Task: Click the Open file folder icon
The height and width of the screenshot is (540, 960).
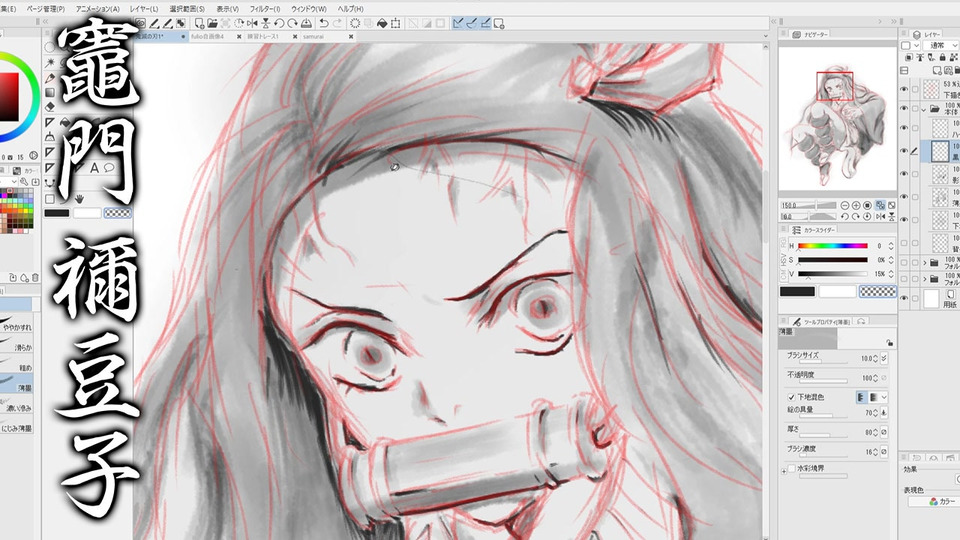Action: pos(212,23)
